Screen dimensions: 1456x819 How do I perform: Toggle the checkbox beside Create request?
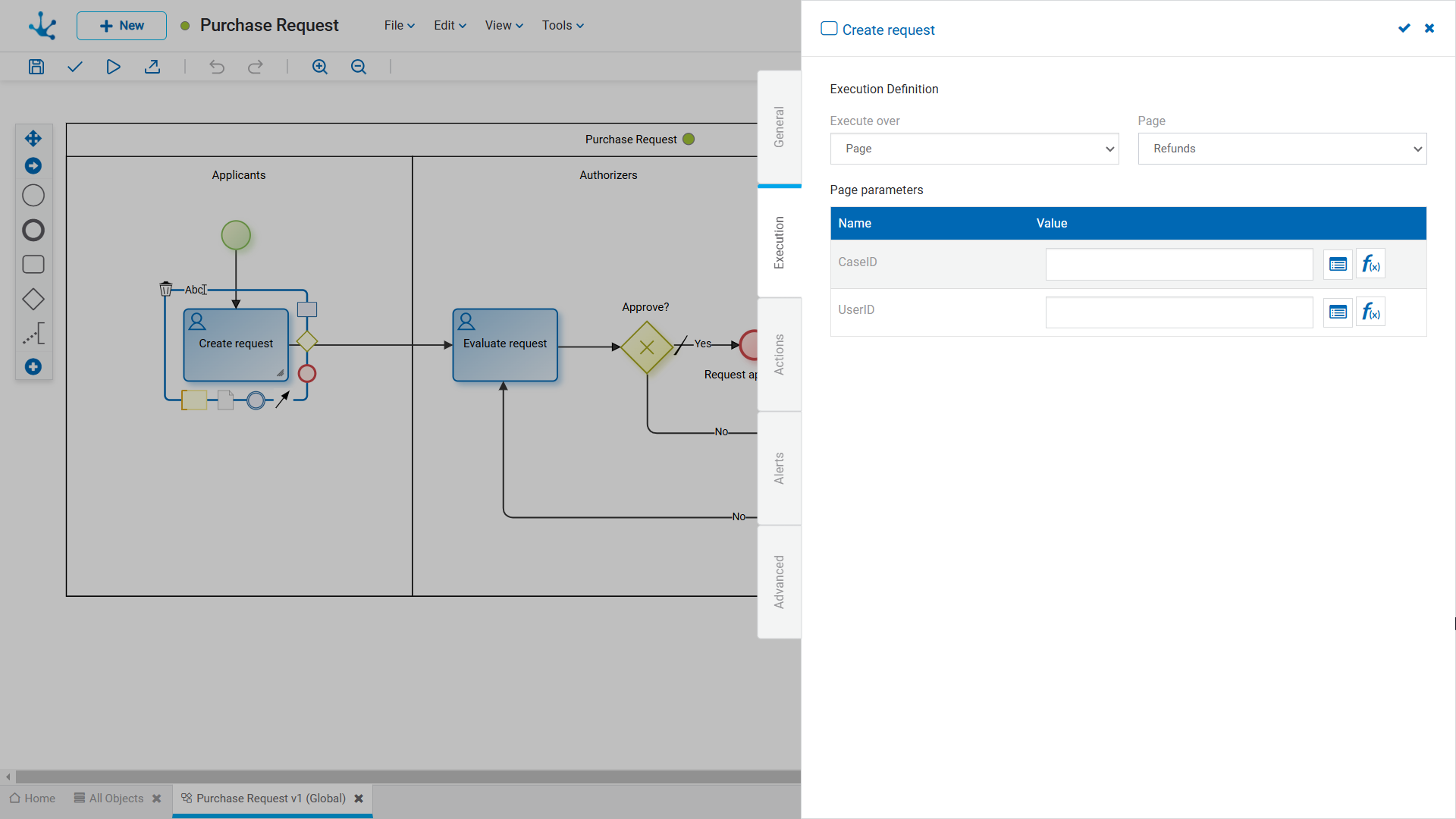(x=829, y=29)
